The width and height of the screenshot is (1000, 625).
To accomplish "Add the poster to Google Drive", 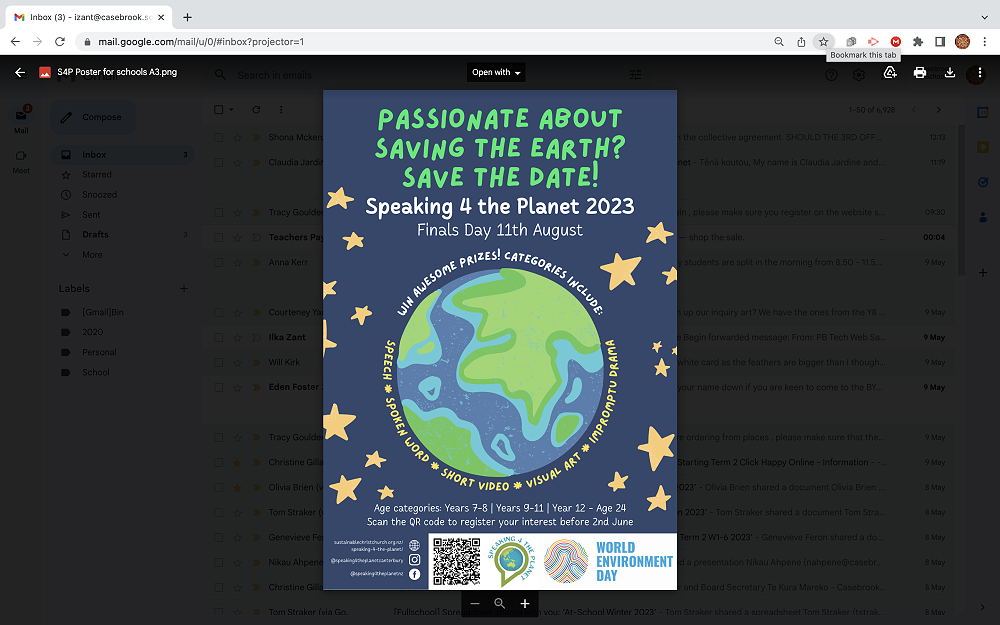I will [x=890, y=72].
